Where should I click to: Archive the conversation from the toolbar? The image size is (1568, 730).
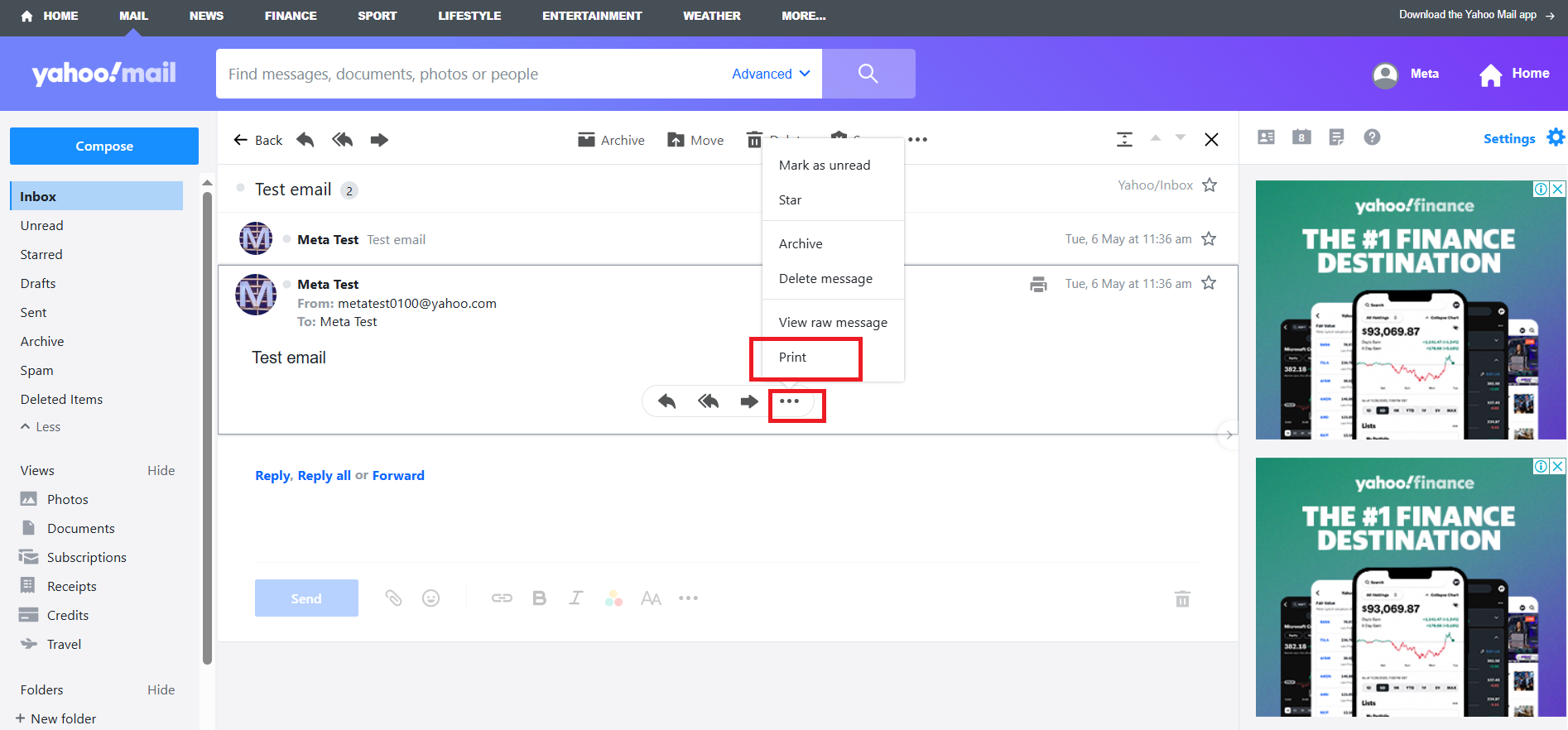tap(611, 140)
